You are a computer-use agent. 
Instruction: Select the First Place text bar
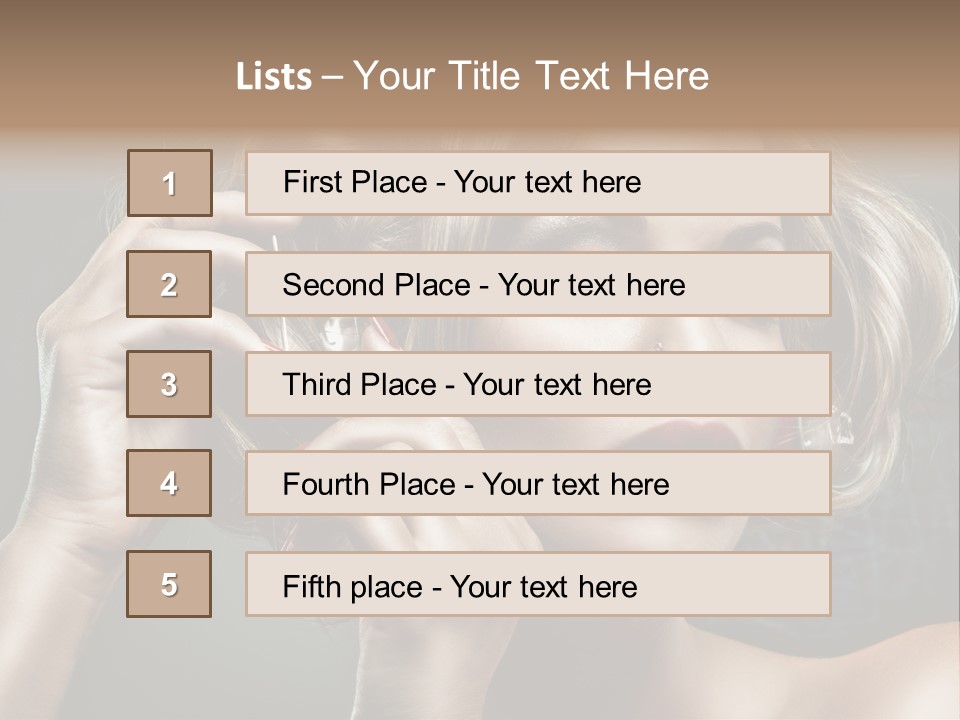click(x=538, y=183)
